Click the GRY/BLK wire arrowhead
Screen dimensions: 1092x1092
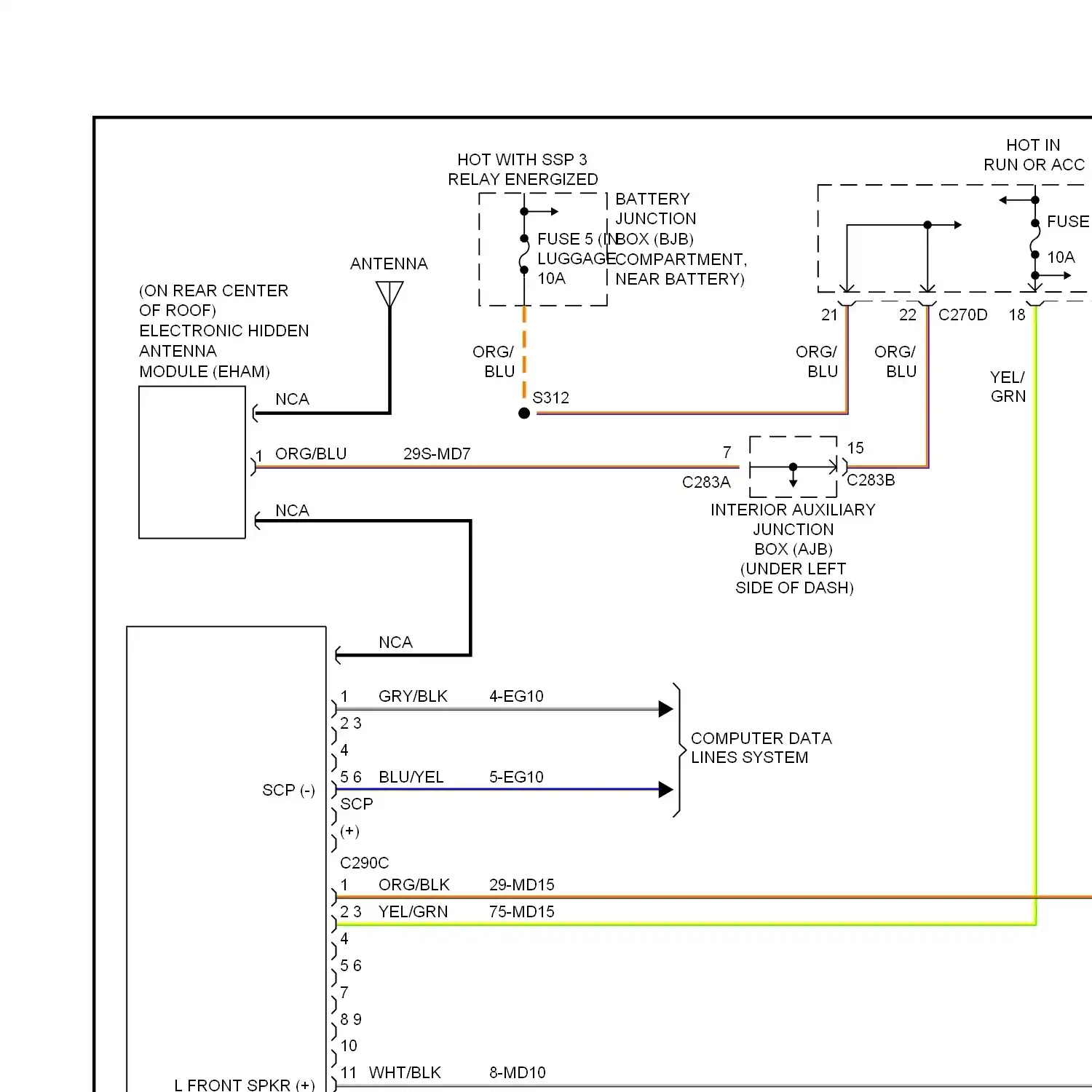click(x=665, y=708)
